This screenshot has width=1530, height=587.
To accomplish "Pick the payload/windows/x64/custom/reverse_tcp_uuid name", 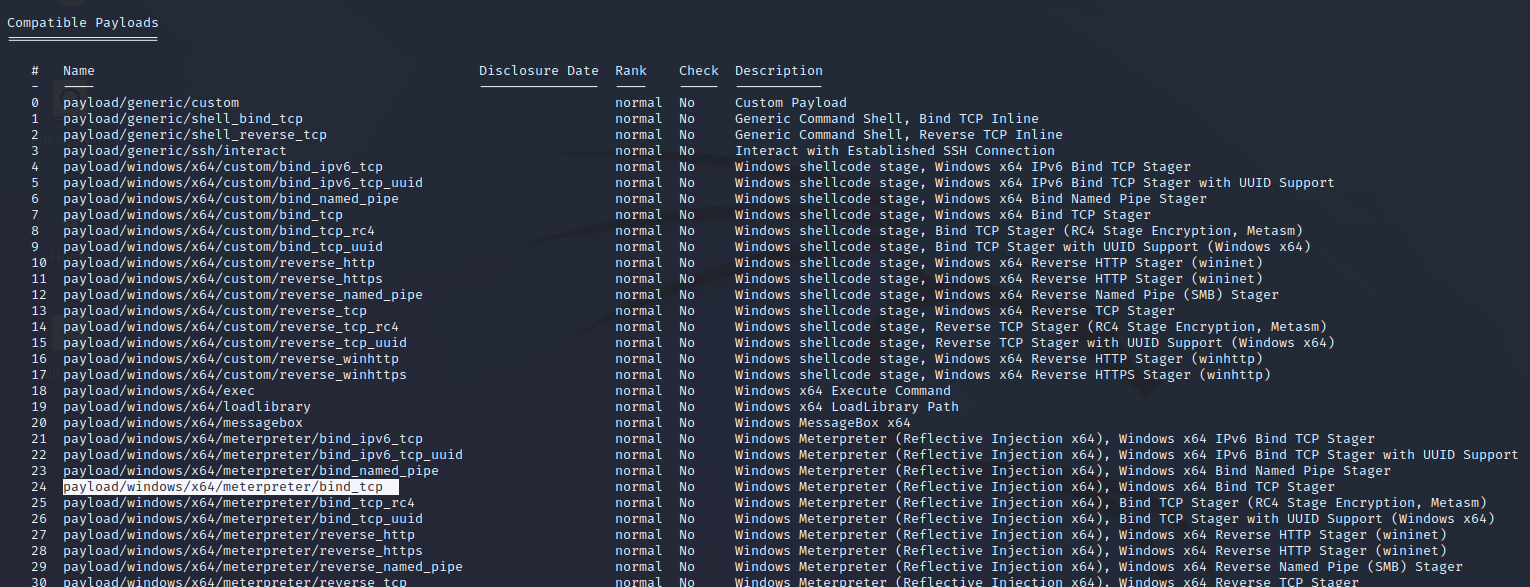I will click(235, 343).
